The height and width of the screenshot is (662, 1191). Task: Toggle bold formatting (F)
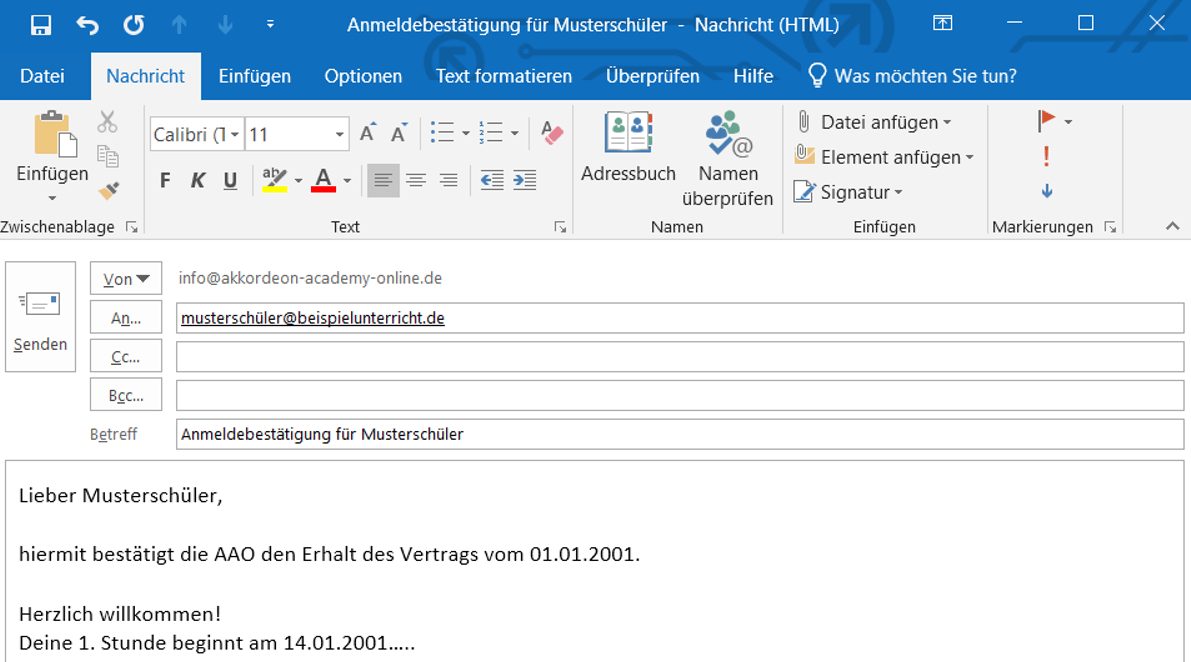166,181
